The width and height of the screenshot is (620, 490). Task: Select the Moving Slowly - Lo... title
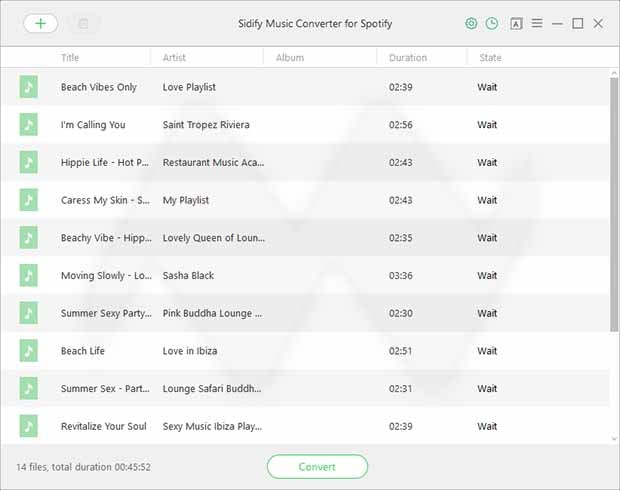click(x=106, y=276)
